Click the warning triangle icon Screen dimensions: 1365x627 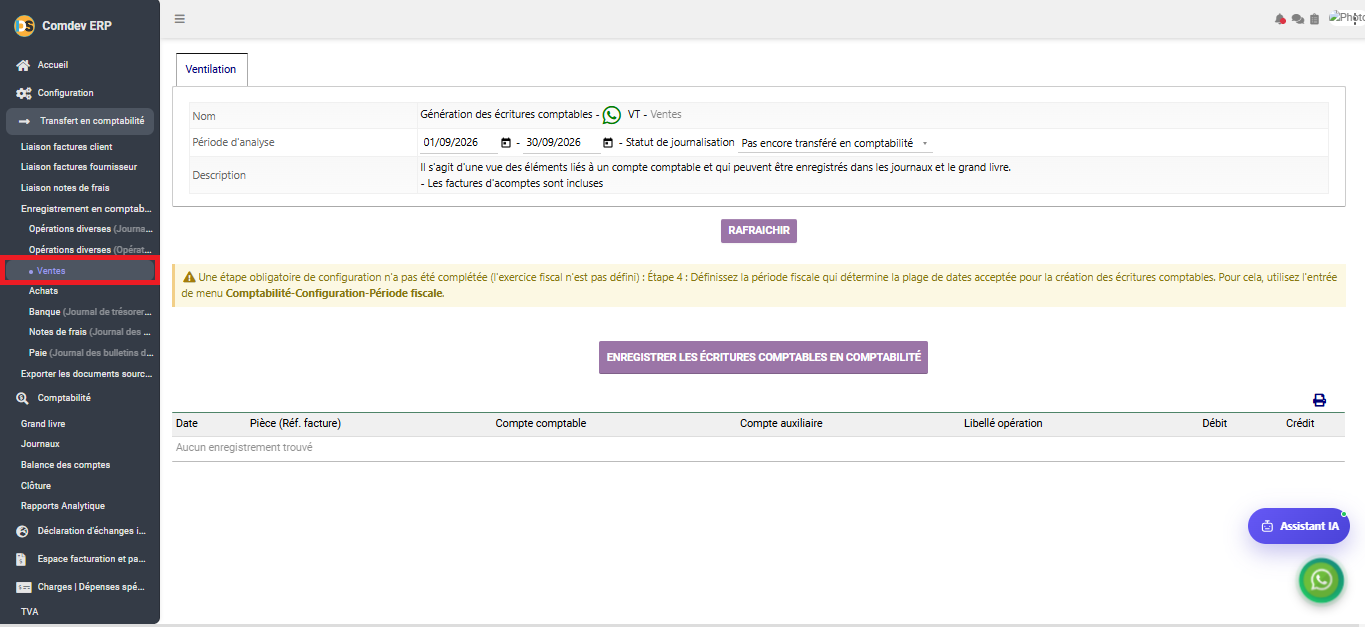point(189,276)
